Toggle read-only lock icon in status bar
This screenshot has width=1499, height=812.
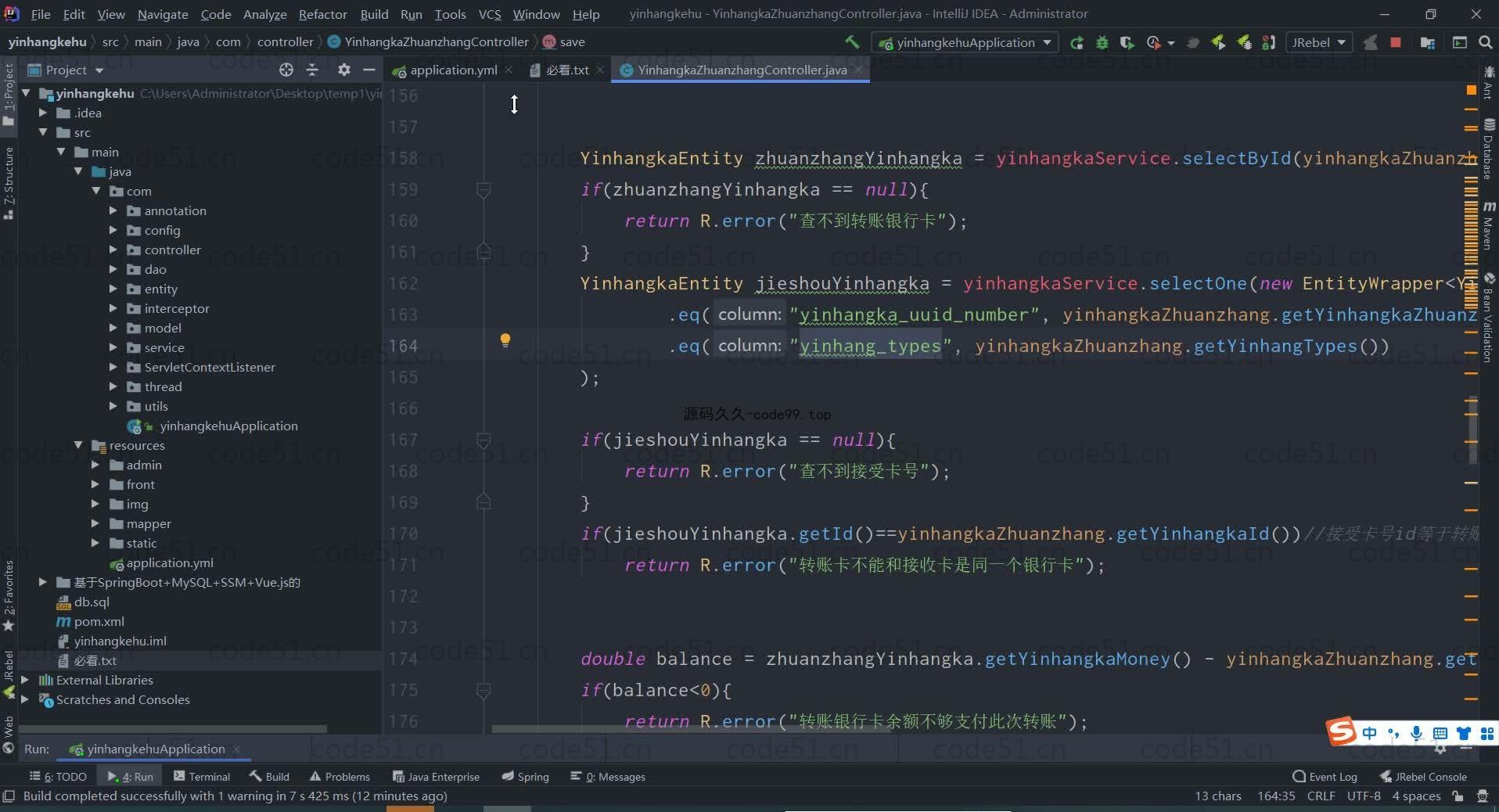[1458, 796]
